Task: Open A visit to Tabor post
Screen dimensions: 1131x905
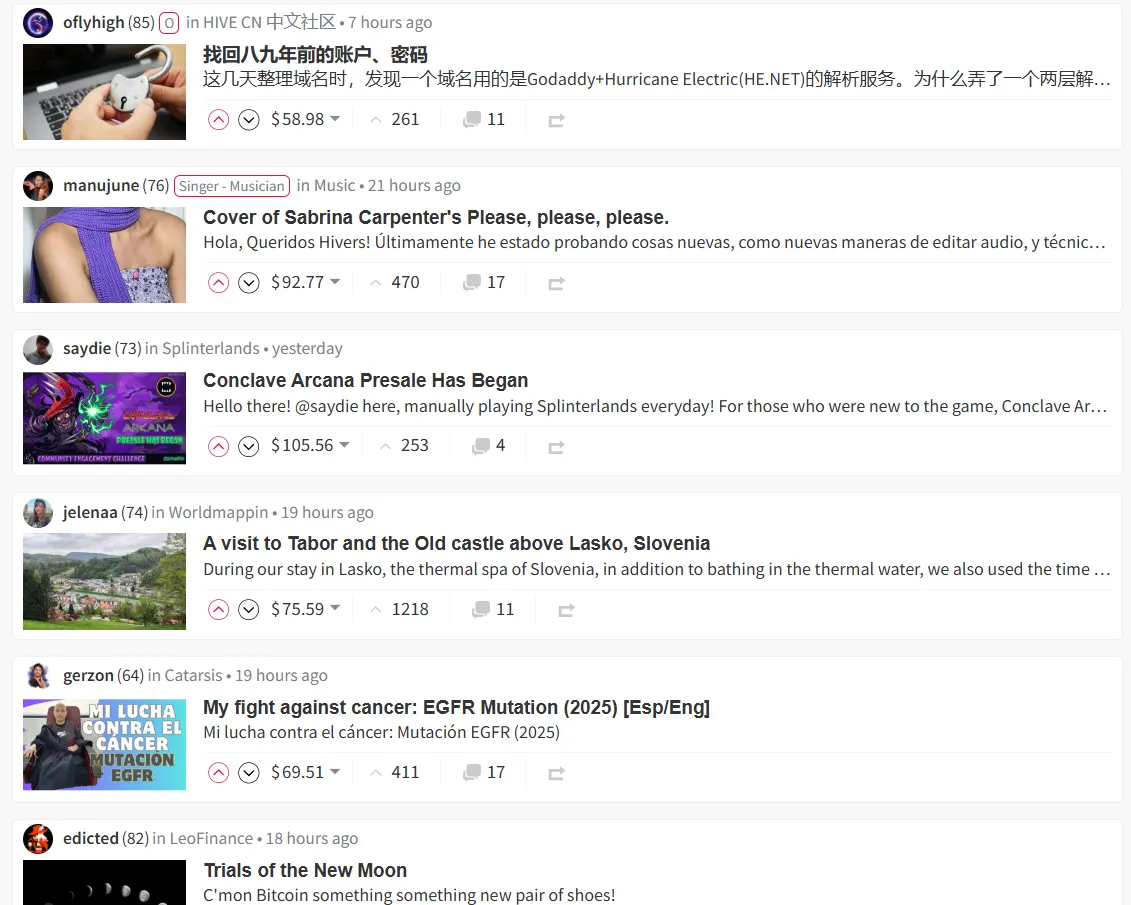Action: pyautogui.click(x=456, y=543)
